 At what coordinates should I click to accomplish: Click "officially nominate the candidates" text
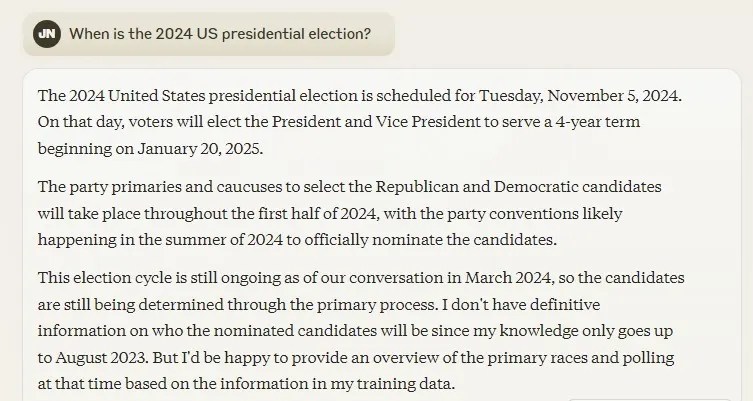(x=429, y=240)
